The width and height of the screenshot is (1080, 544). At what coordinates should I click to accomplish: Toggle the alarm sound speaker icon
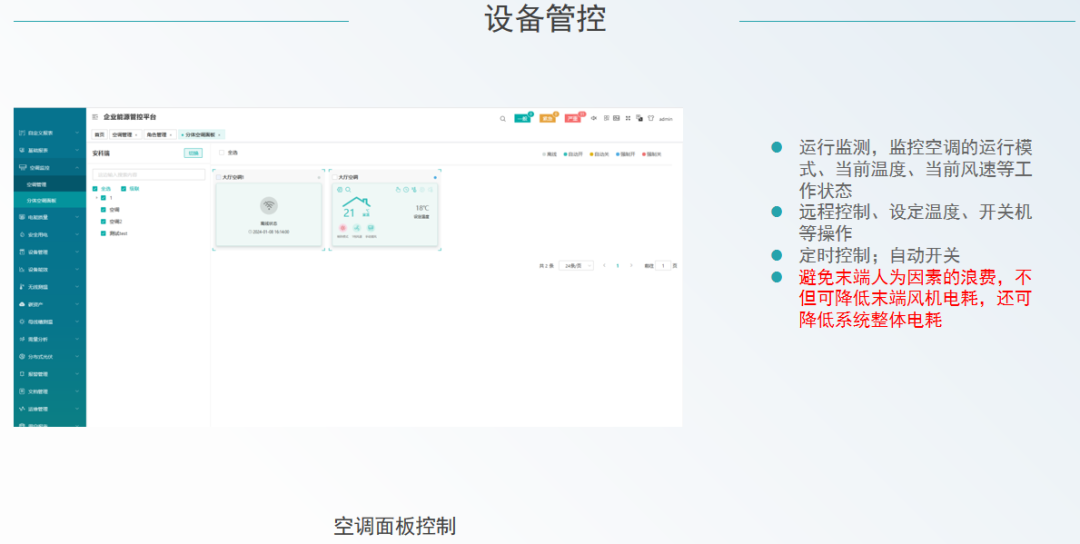[594, 118]
